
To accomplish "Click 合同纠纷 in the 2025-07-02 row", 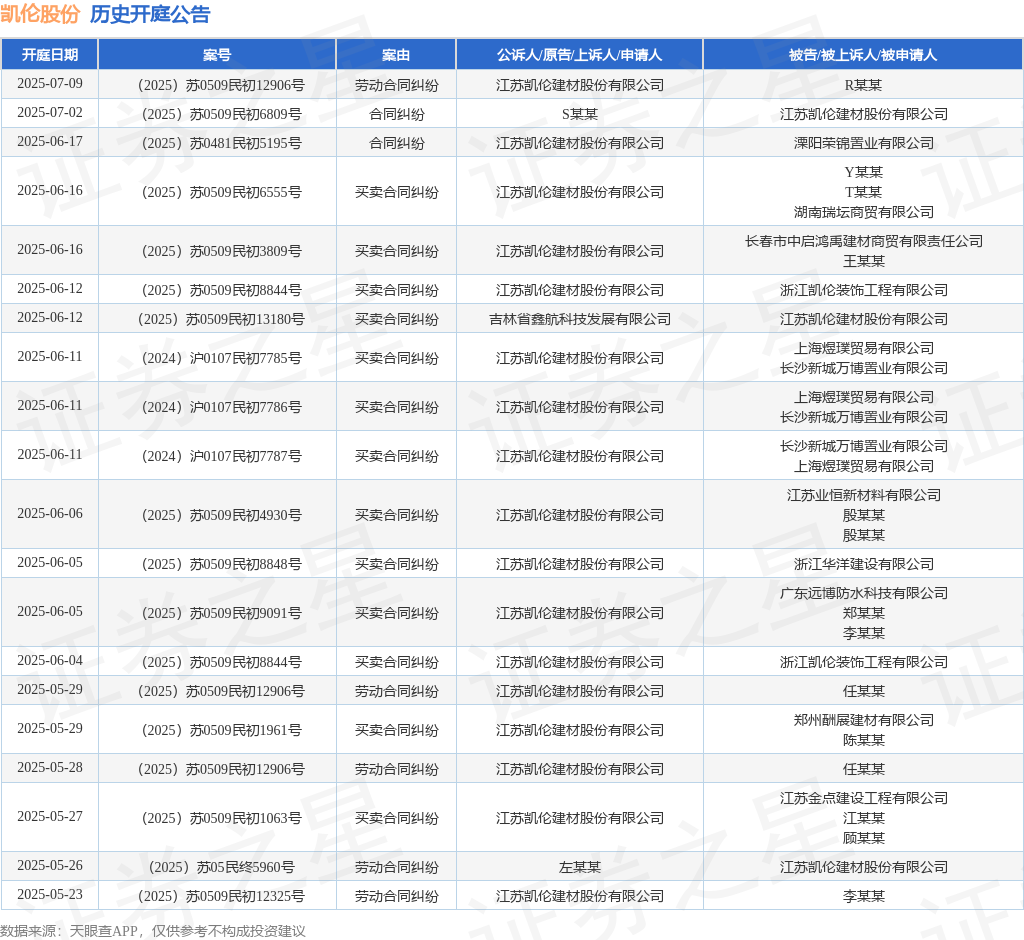I will coord(396,114).
